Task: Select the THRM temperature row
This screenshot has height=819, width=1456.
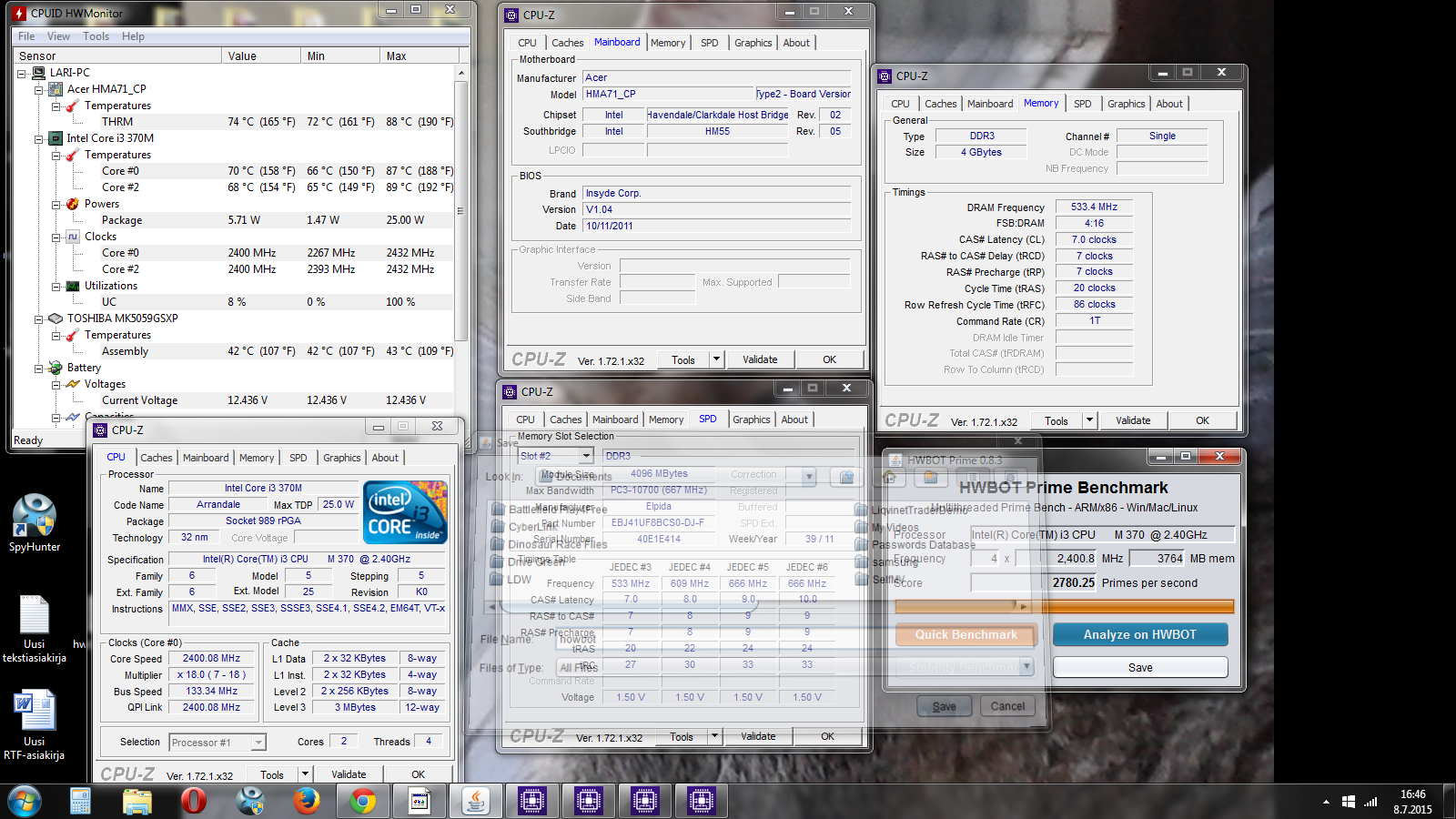Action: click(x=233, y=122)
